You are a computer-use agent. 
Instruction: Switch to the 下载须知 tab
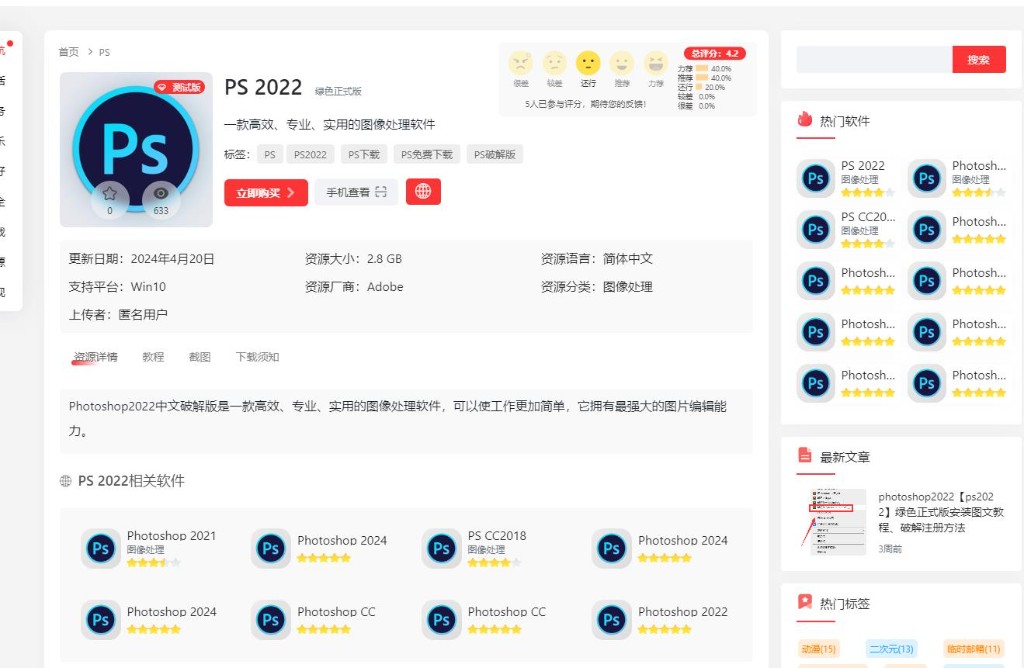[257, 357]
